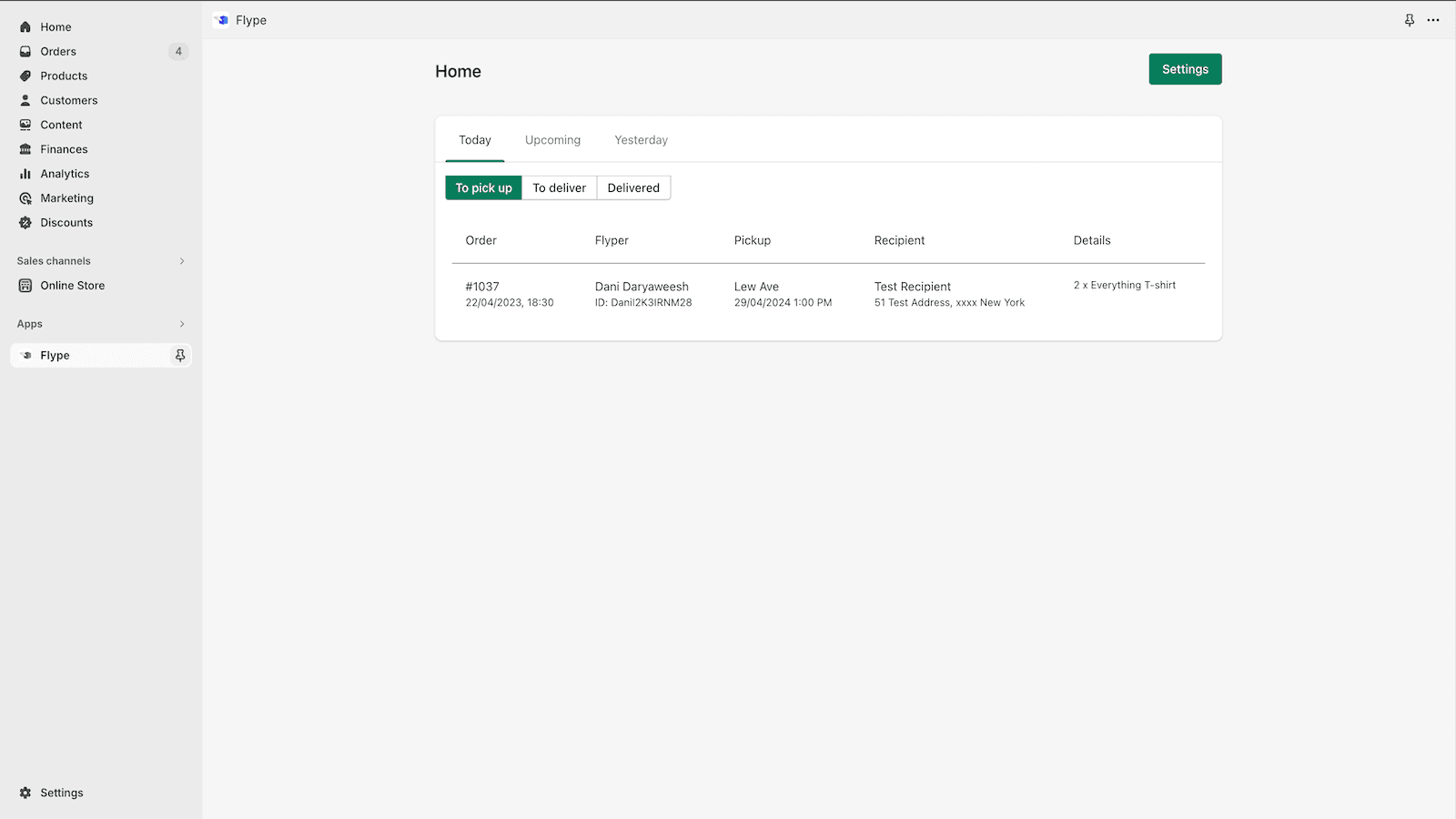
Task: Switch to the Upcoming tab
Action: 552,140
